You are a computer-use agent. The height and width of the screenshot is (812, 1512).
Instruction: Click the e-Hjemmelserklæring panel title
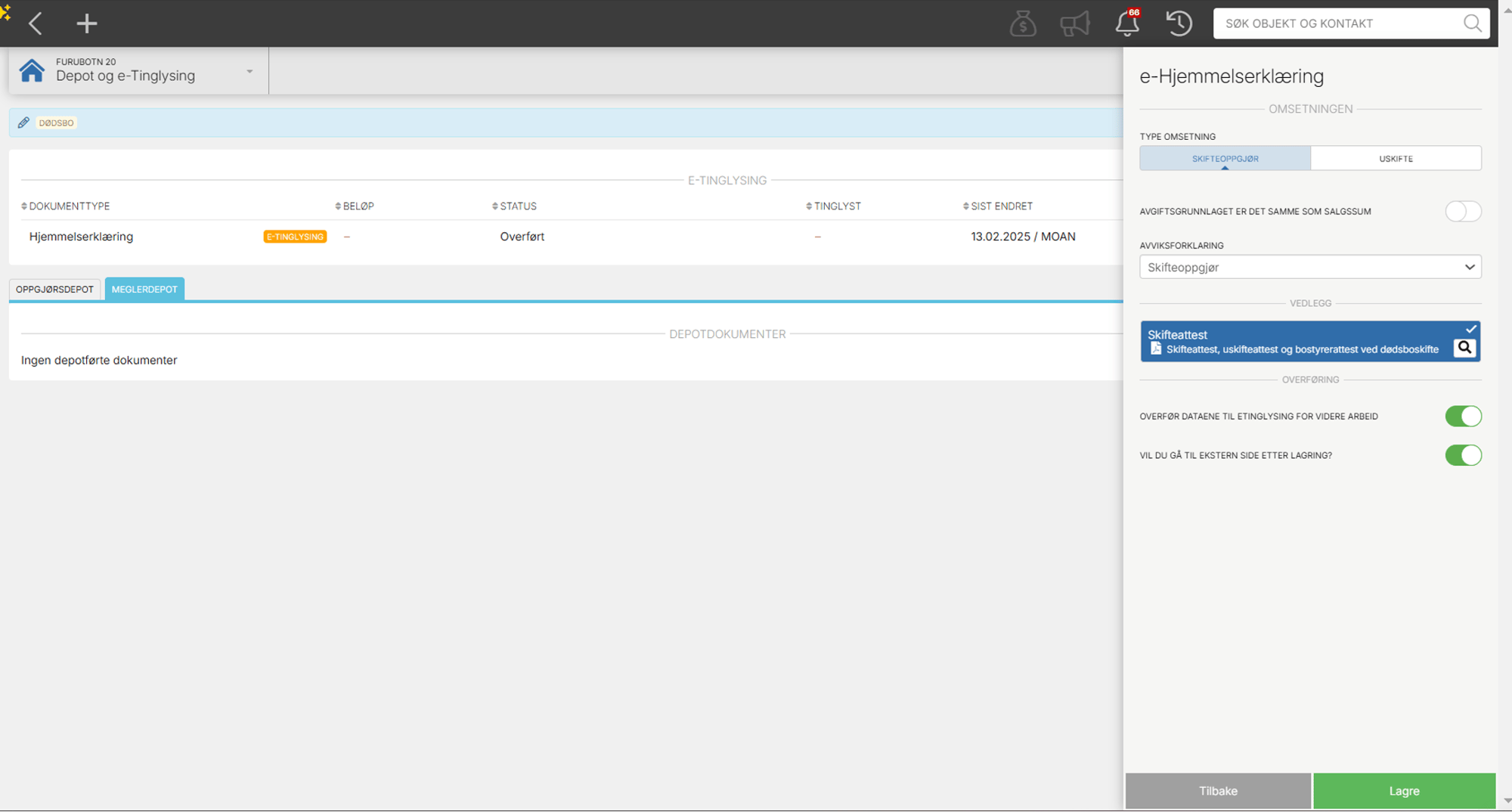[x=1232, y=76]
